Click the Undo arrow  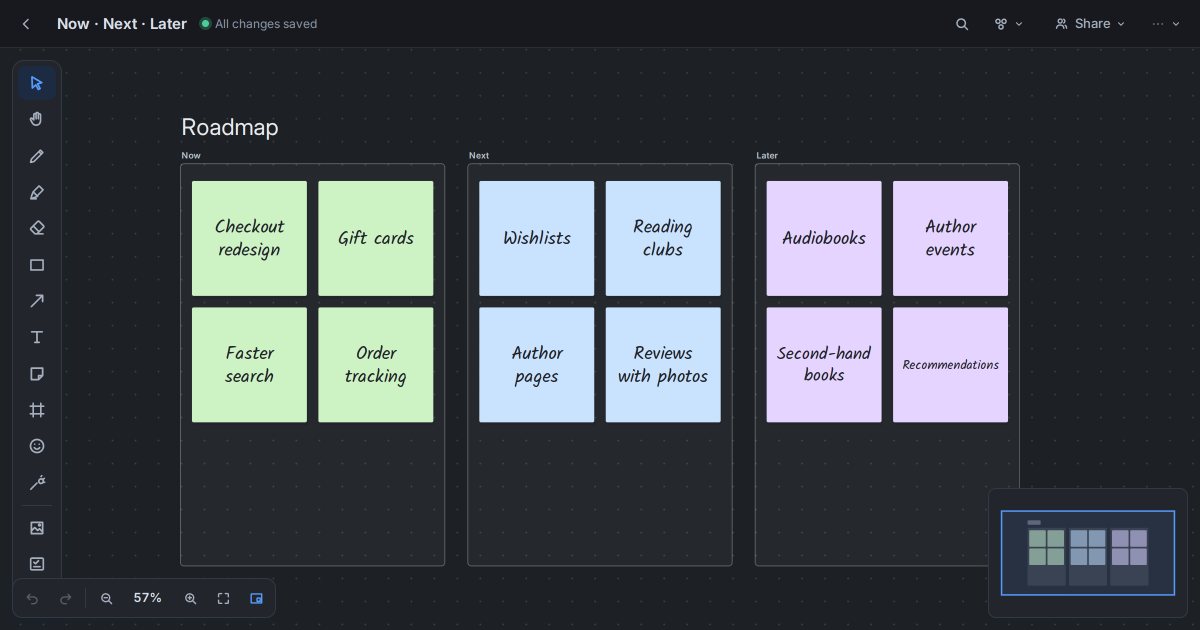click(32, 598)
